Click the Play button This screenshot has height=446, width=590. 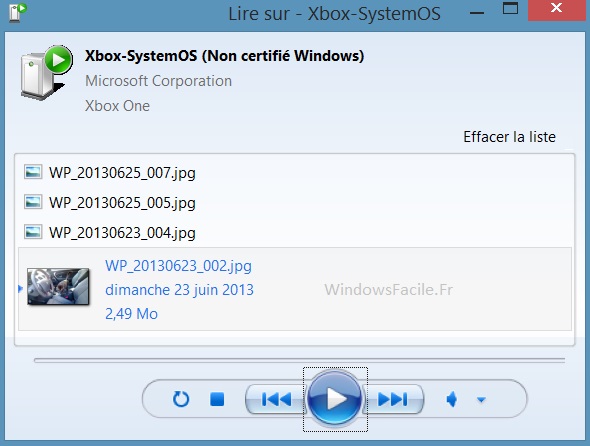pyautogui.click(x=335, y=399)
